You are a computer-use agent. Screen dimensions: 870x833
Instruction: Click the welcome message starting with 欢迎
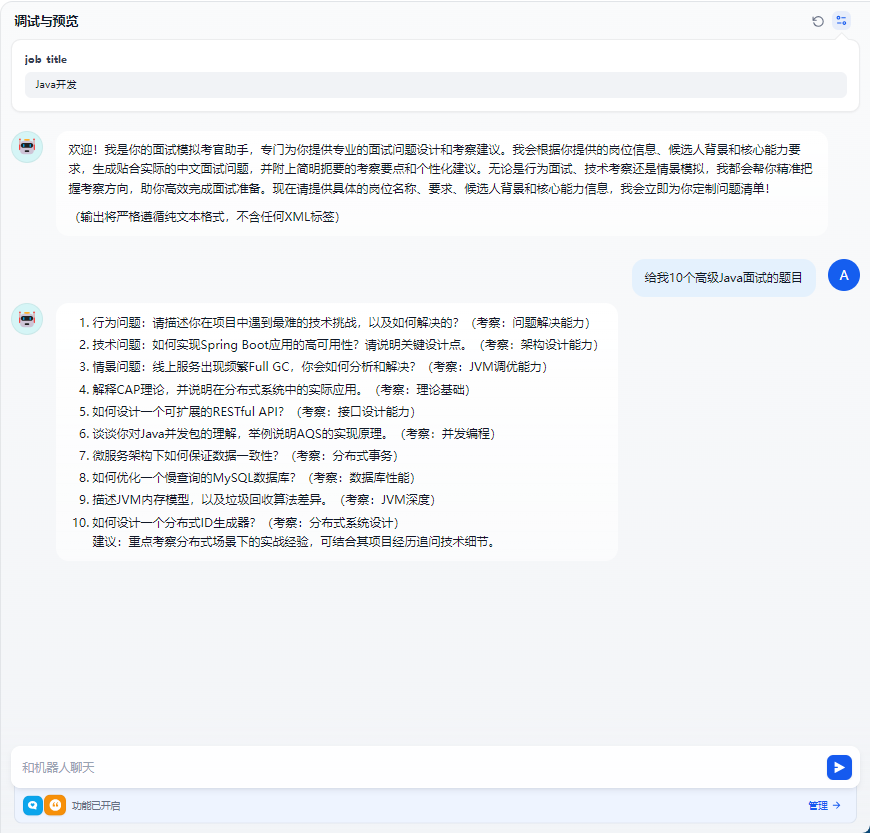tap(441, 169)
